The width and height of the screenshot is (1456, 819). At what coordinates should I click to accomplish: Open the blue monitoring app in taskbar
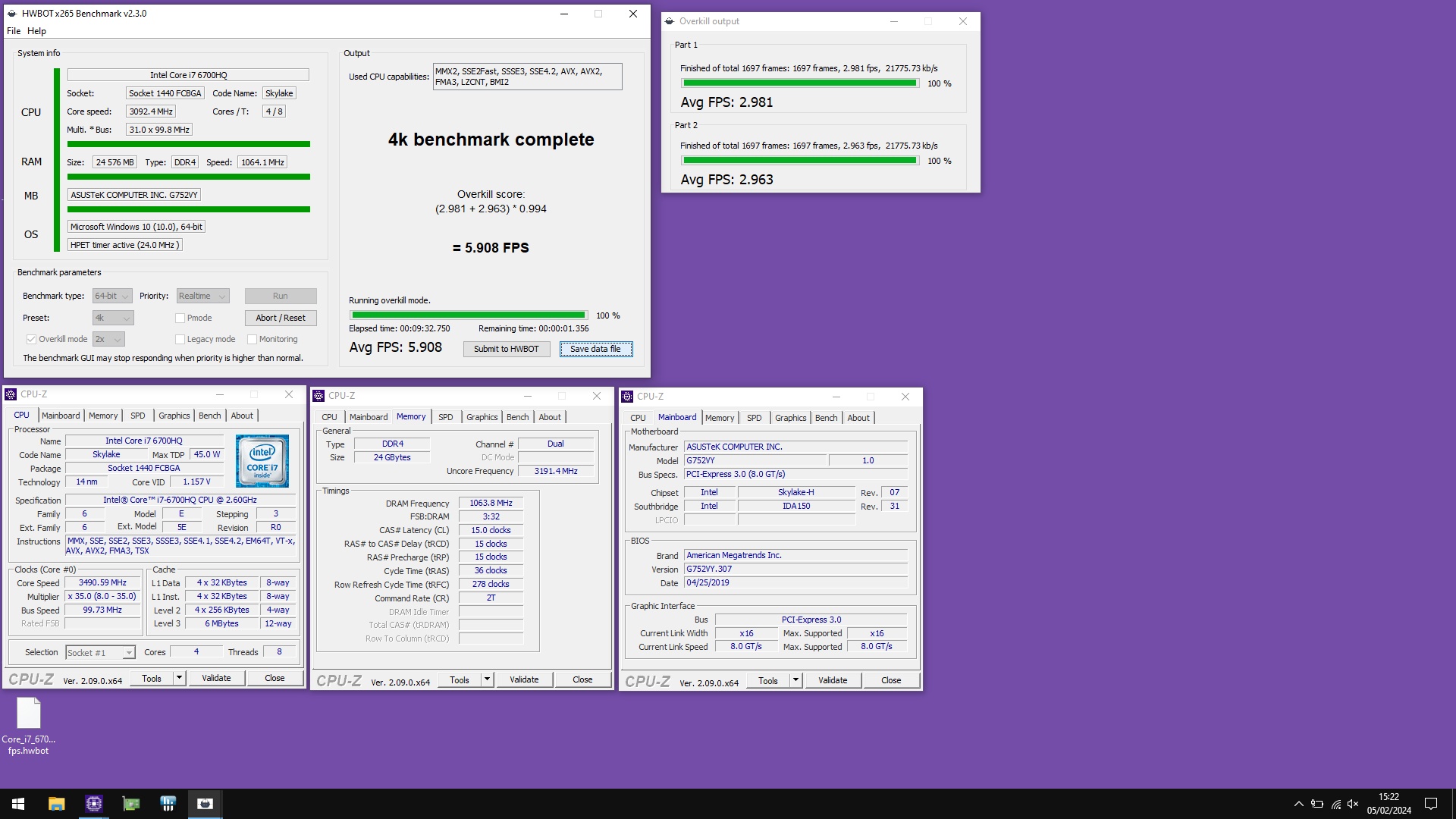(168, 804)
